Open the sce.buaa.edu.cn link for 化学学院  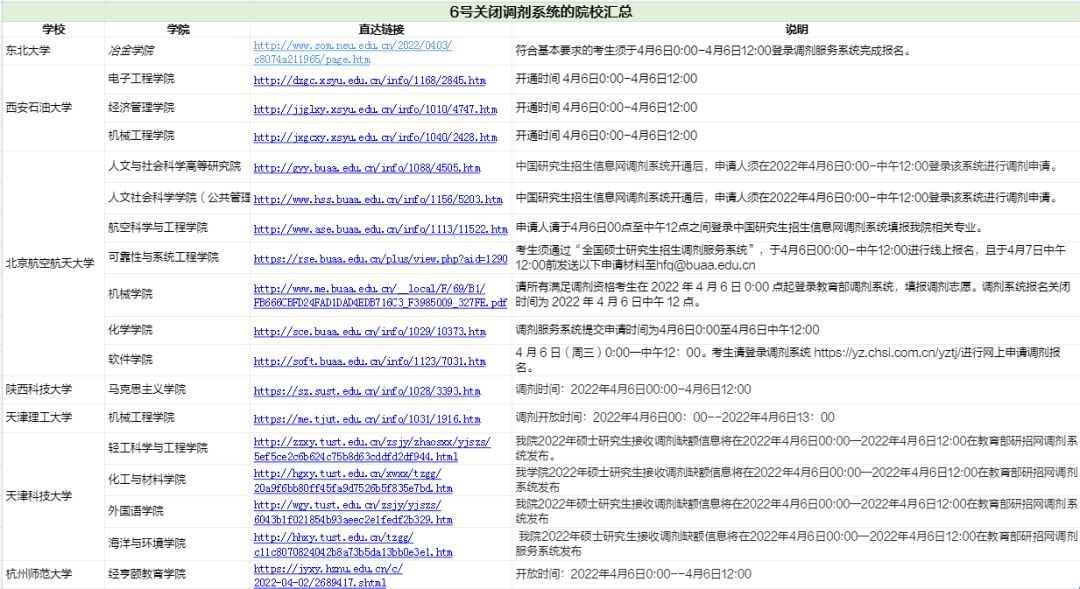(x=369, y=332)
